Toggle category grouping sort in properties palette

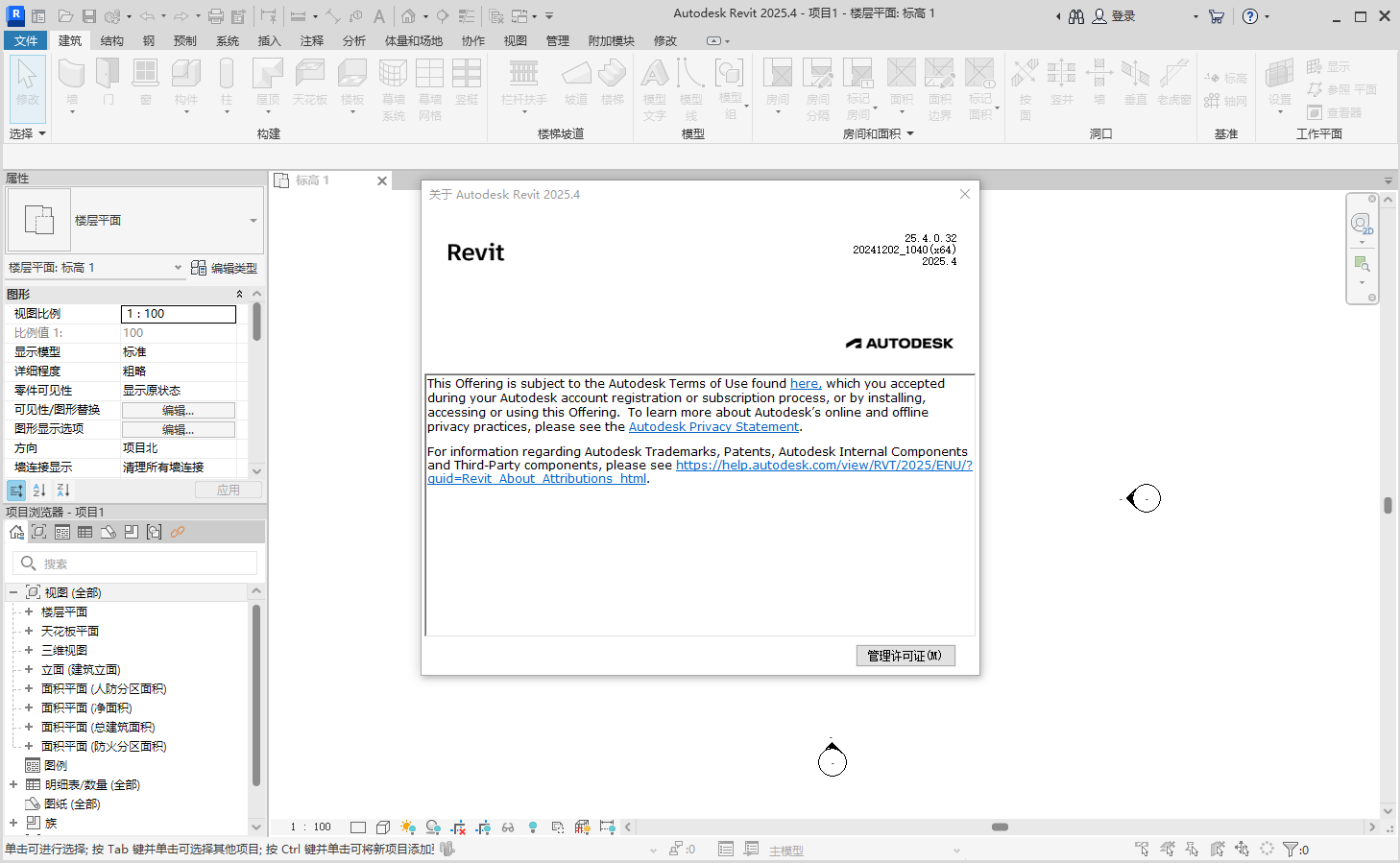click(16, 490)
